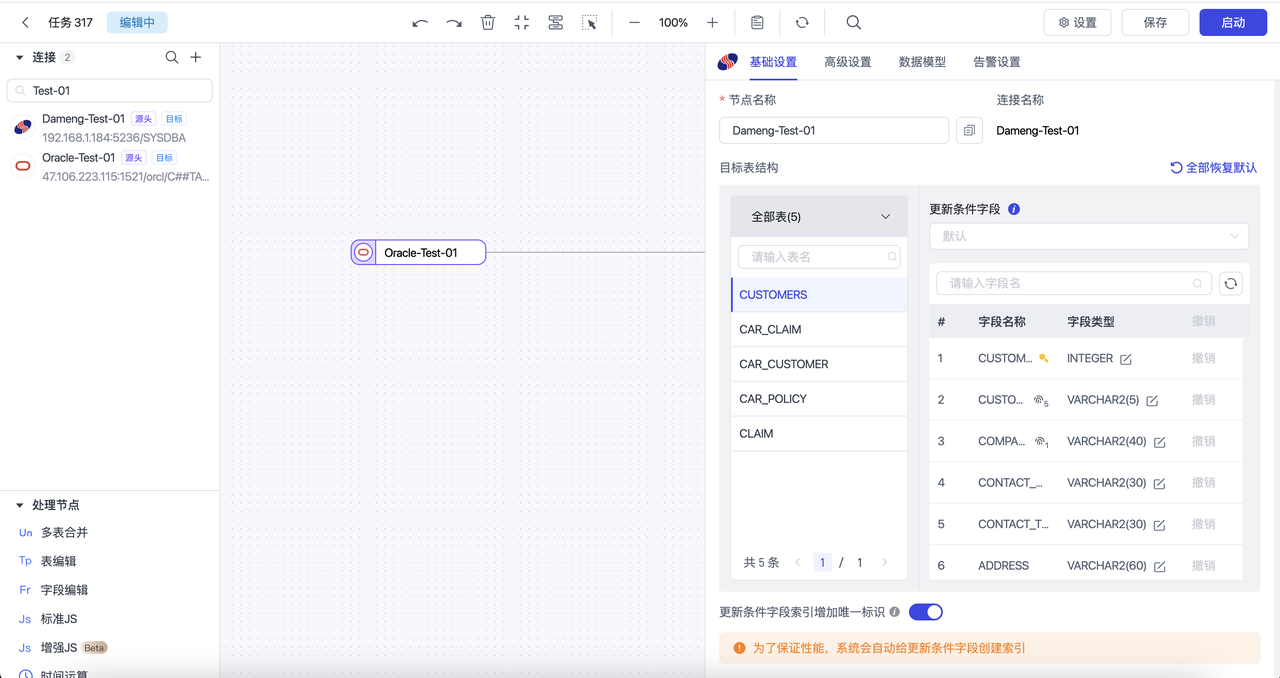
Task: Collapse the 处理节点 section
Action: [x=19, y=505]
